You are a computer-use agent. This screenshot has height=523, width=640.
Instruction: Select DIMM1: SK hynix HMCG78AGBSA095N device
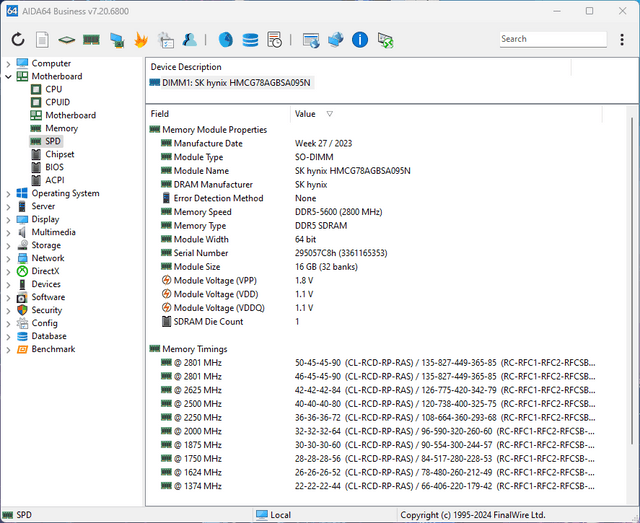pyautogui.click(x=231, y=83)
